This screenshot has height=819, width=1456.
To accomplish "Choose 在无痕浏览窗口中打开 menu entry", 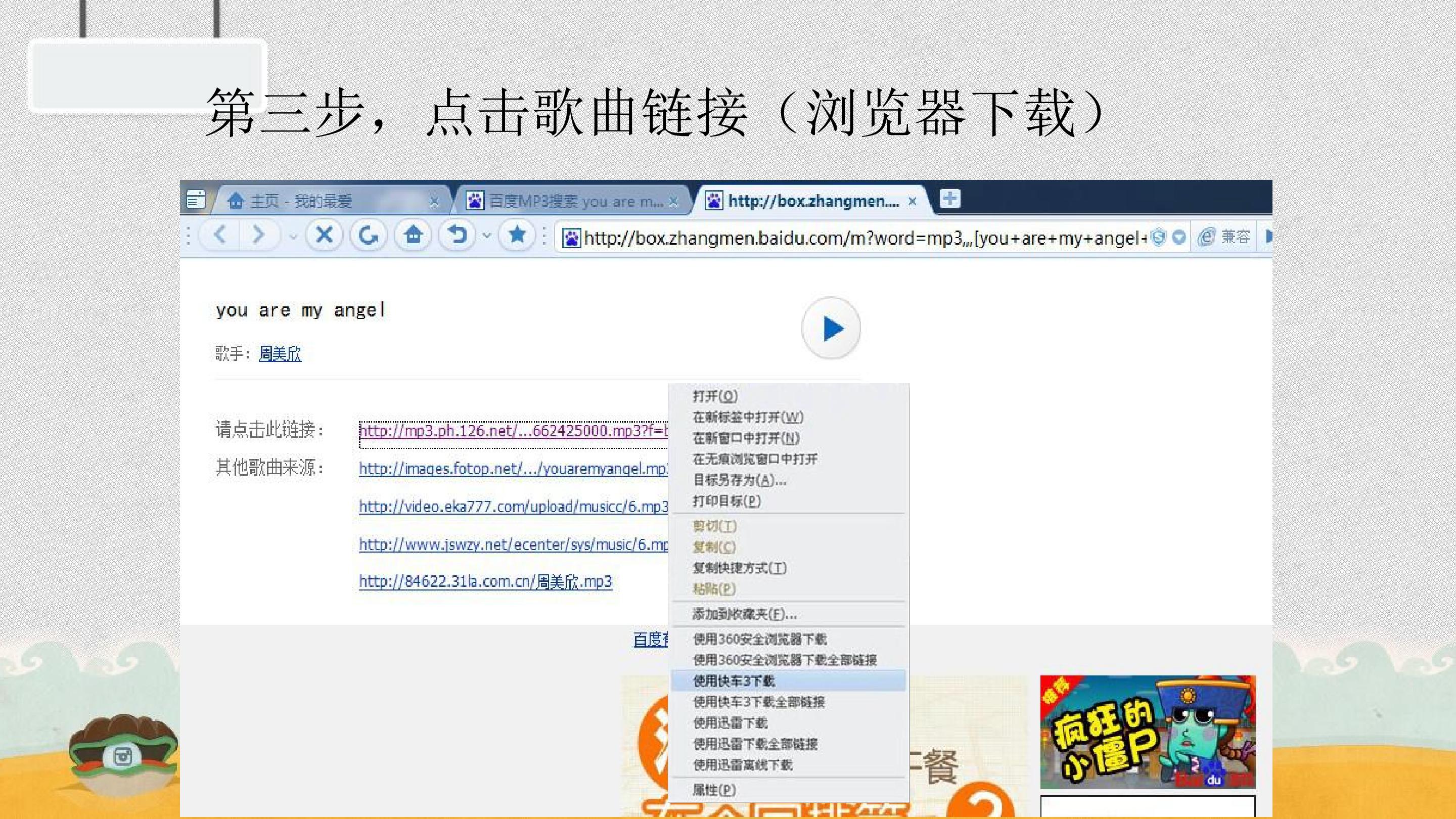I will click(x=789, y=459).
